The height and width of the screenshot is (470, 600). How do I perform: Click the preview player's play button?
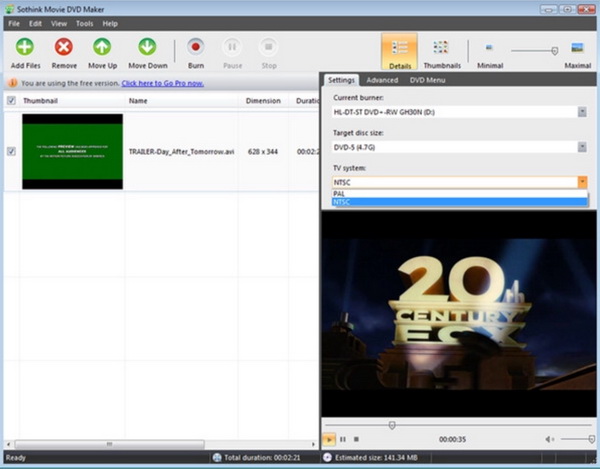point(329,439)
